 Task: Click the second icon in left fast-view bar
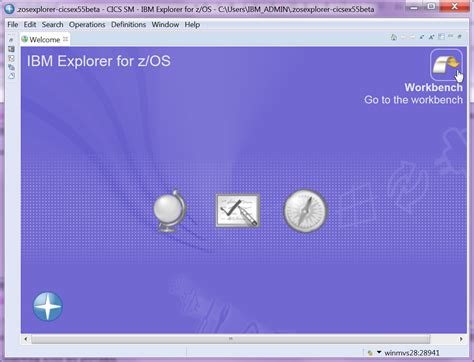pyautogui.click(x=11, y=49)
